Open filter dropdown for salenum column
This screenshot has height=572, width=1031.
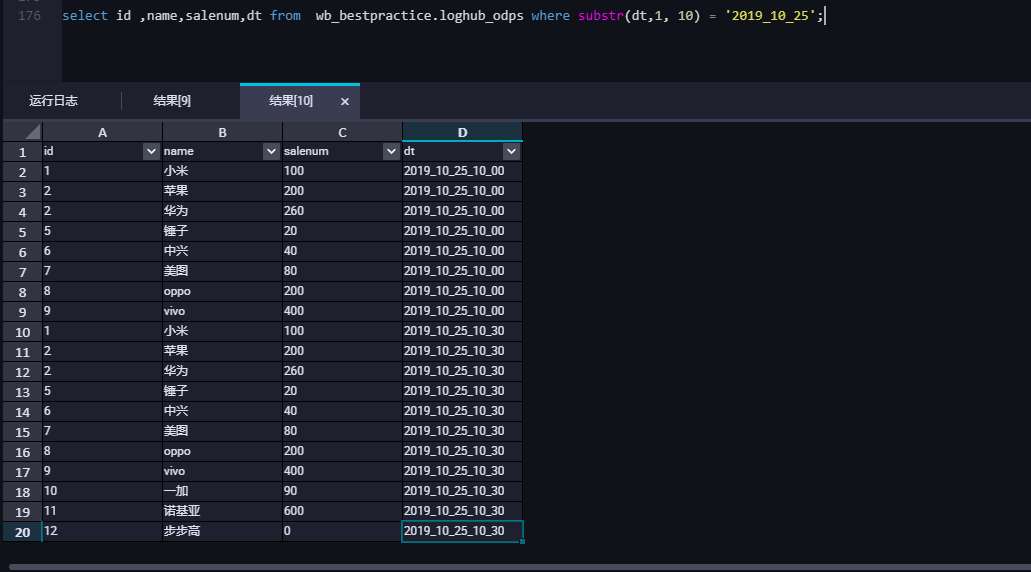pyautogui.click(x=391, y=151)
